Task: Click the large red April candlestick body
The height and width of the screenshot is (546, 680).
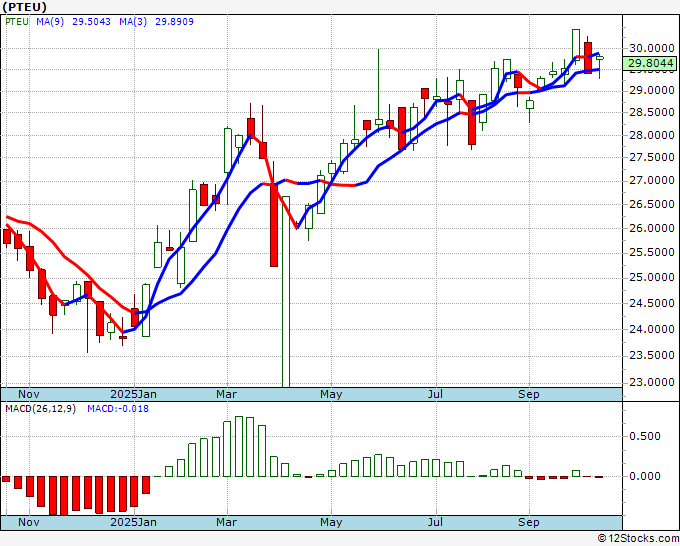Action: [x=274, y=226]
